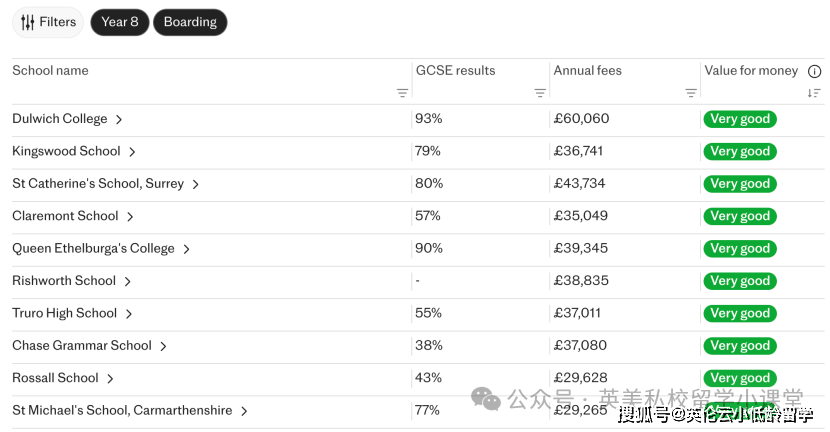This screenshot has height=432, width=830.
Task: Toggle the Boarding filter chip
Action: click(x=190, y=22)
